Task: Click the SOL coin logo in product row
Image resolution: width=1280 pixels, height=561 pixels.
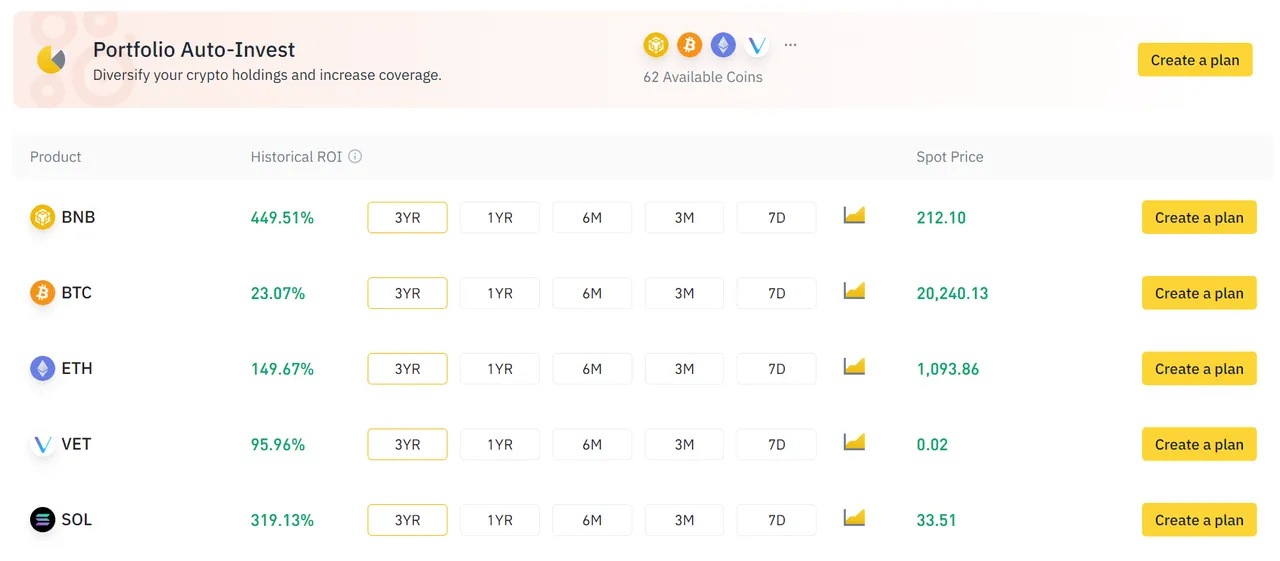Action: [42, 520]
